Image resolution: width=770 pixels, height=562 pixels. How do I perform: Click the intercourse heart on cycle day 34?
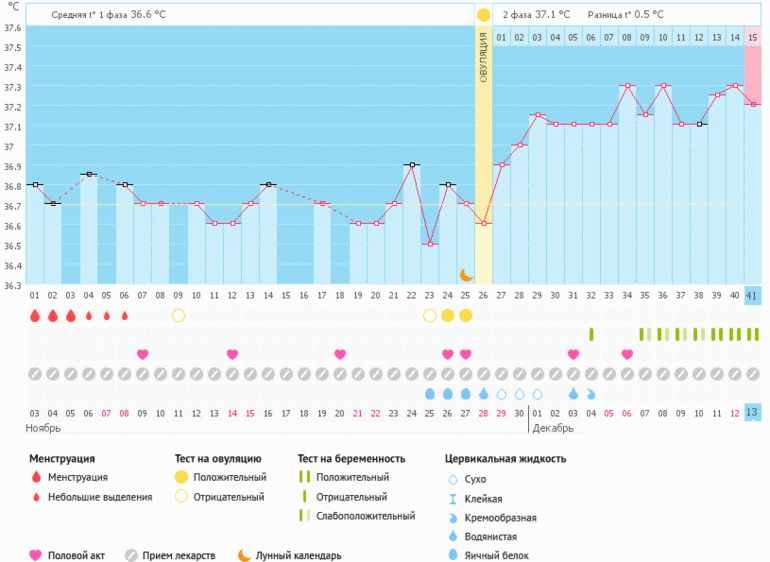click(627, 354)
